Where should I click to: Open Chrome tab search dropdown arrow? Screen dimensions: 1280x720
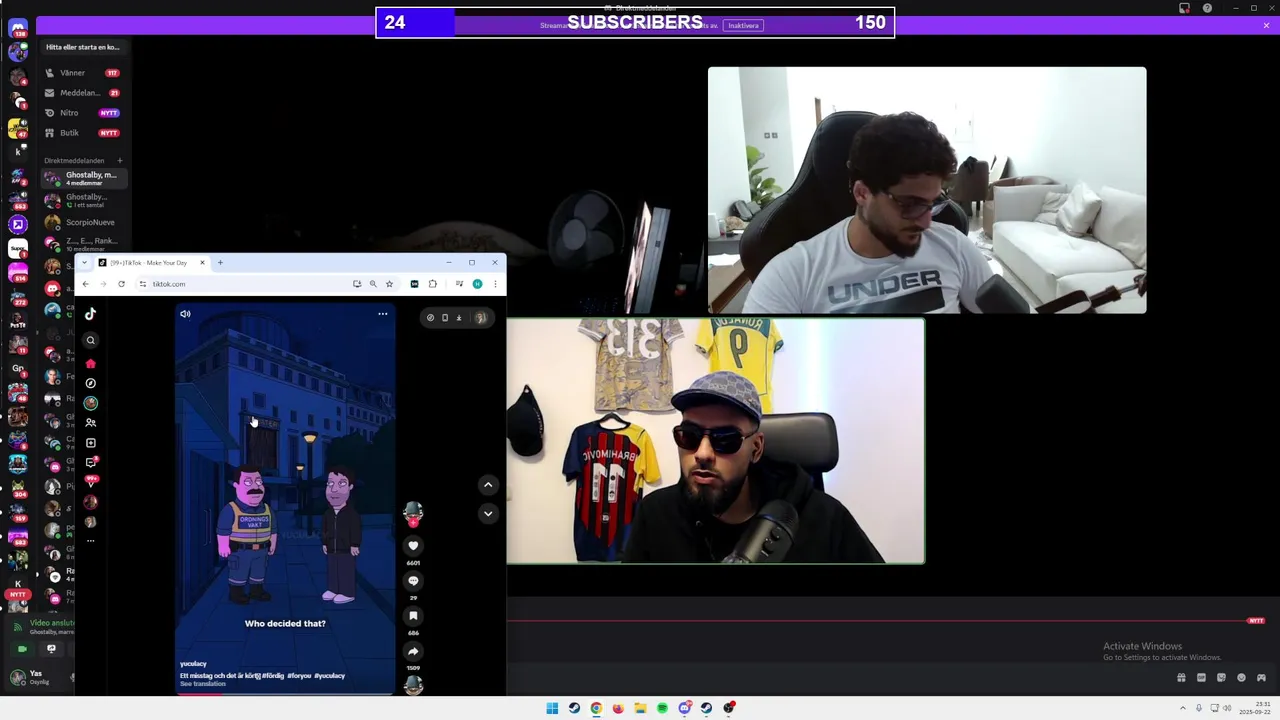tap(84, 262)
